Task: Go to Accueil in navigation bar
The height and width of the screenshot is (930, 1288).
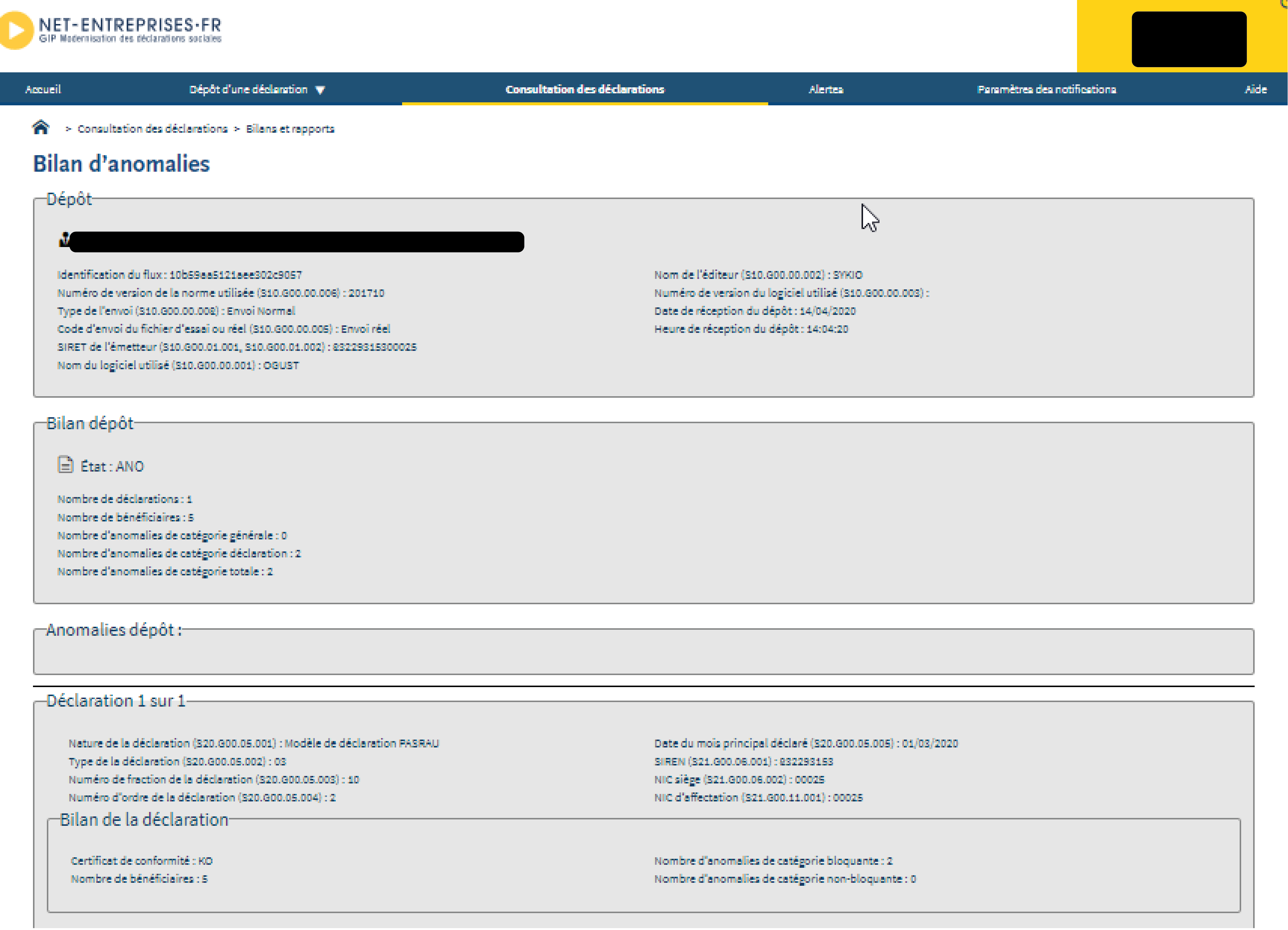Action: [43, 89]
